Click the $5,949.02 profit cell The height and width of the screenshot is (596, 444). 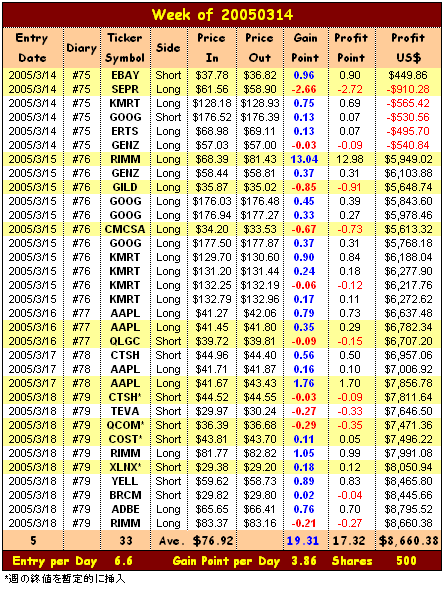(x=408, y=159)
